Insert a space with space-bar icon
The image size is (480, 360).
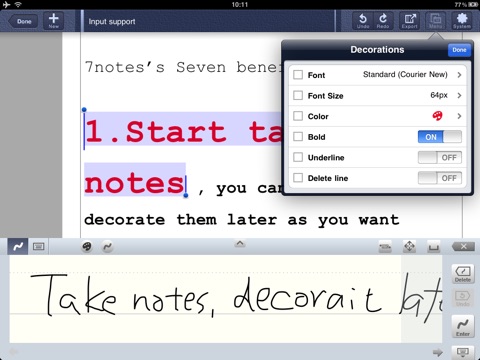click(x=433, y=247)
